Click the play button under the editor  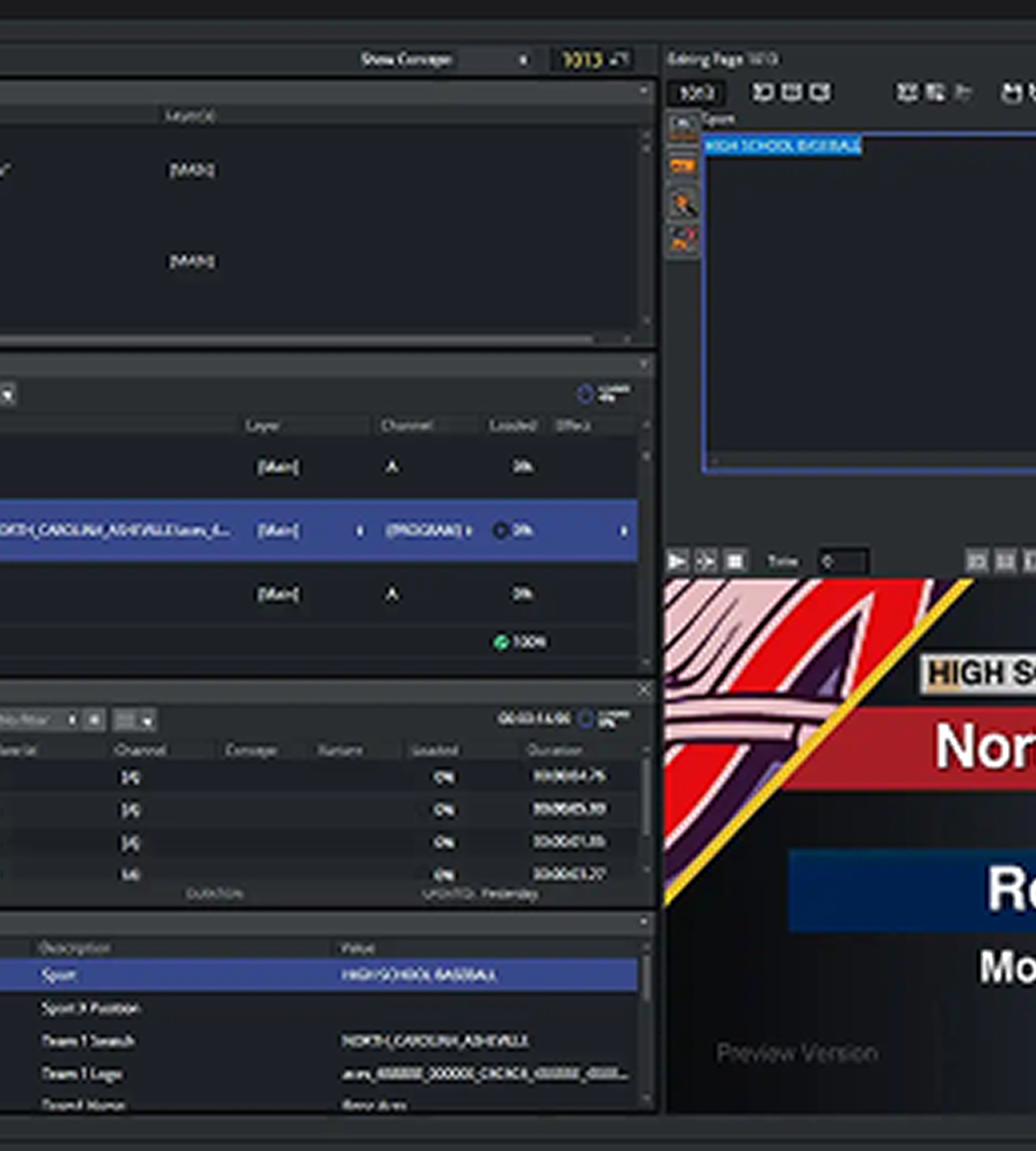[677, 562]
